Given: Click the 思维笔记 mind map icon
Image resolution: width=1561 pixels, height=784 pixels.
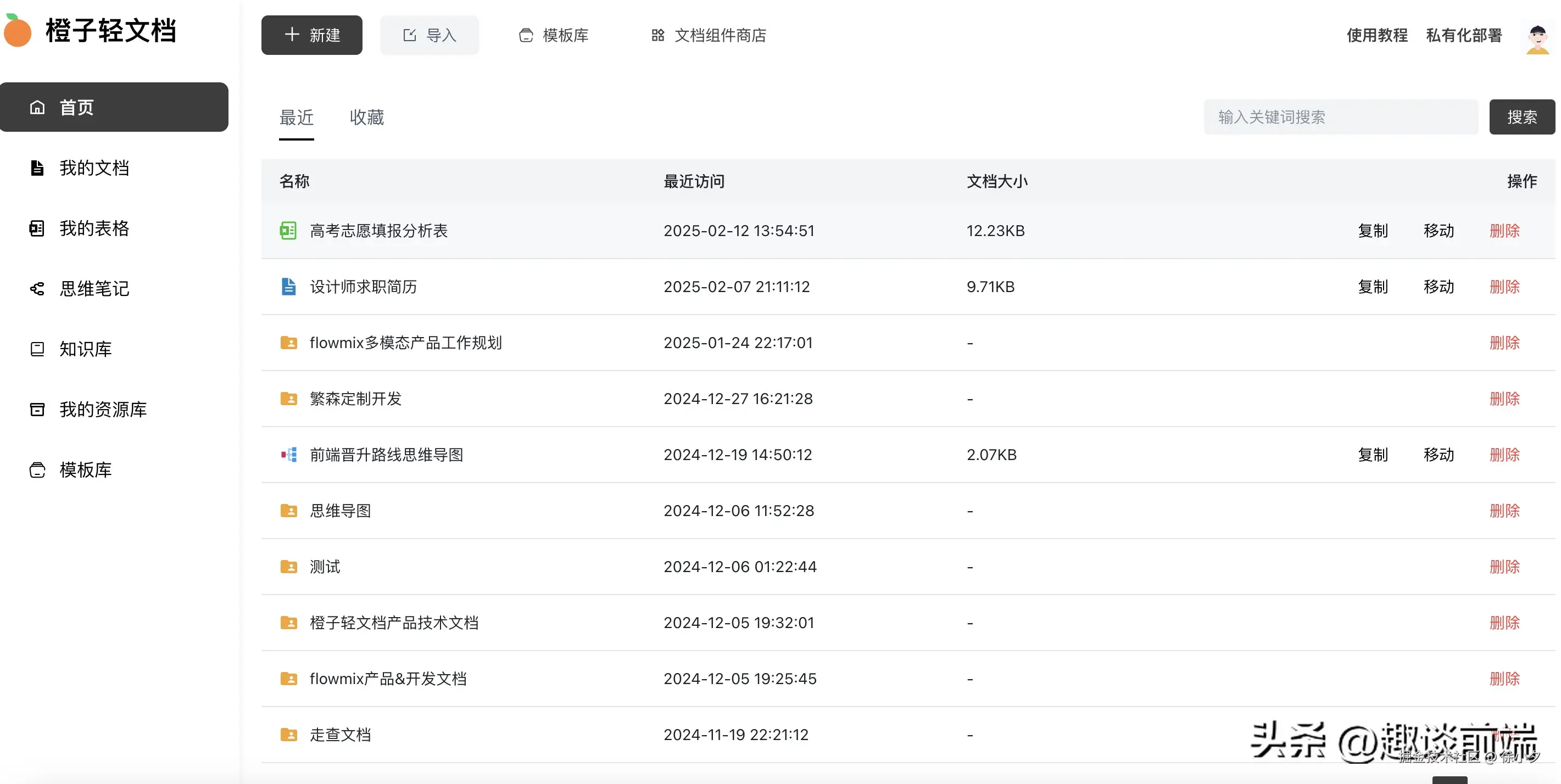Looking at the screenshot, I should (x=37, y=289).
